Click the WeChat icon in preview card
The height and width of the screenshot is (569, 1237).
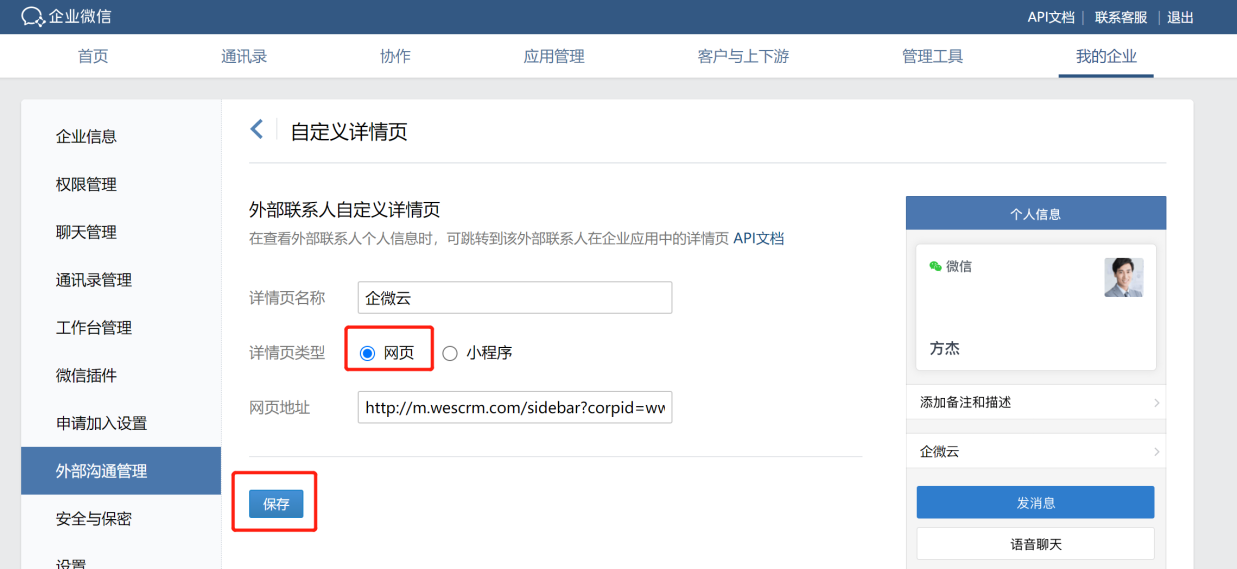(x=935, y=267)
